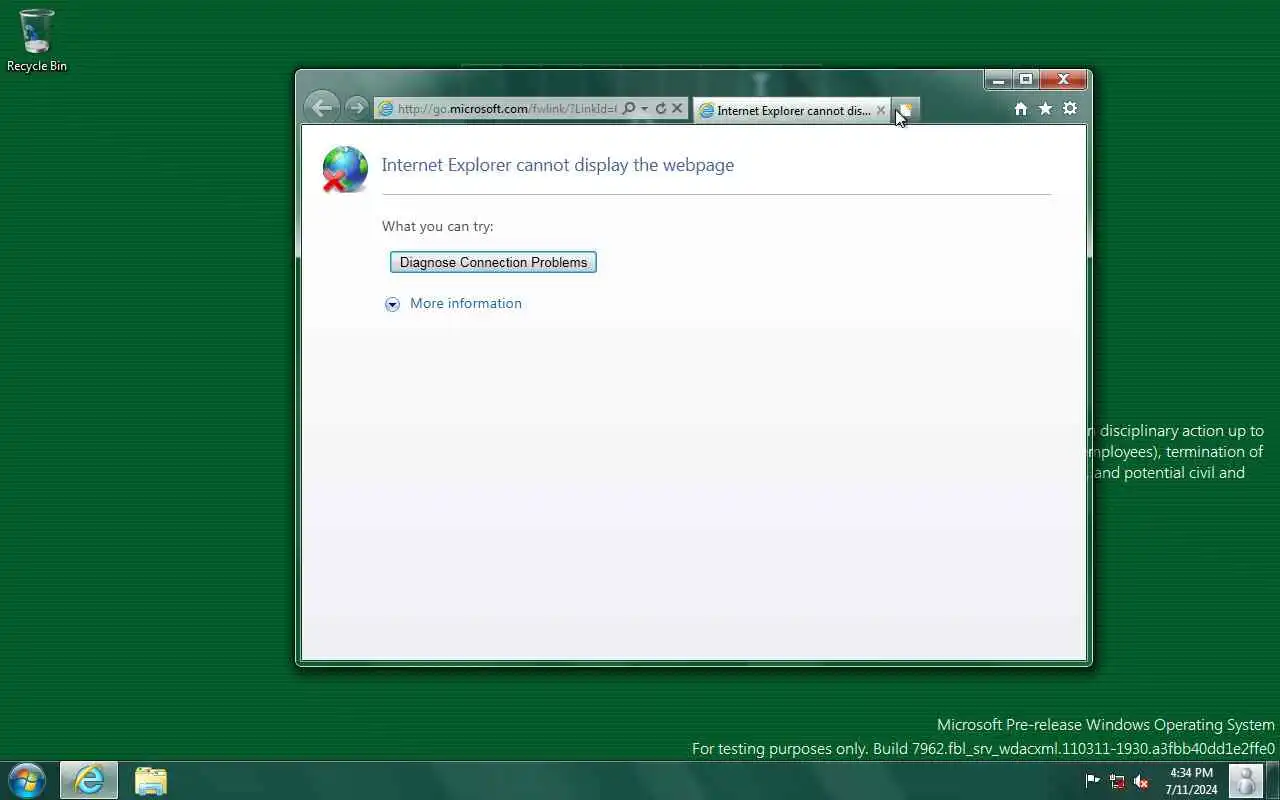Click the browser Back arrow button
Image resolution: width=1280 pixels, height=800 pixels.
[x=321, y=107]
